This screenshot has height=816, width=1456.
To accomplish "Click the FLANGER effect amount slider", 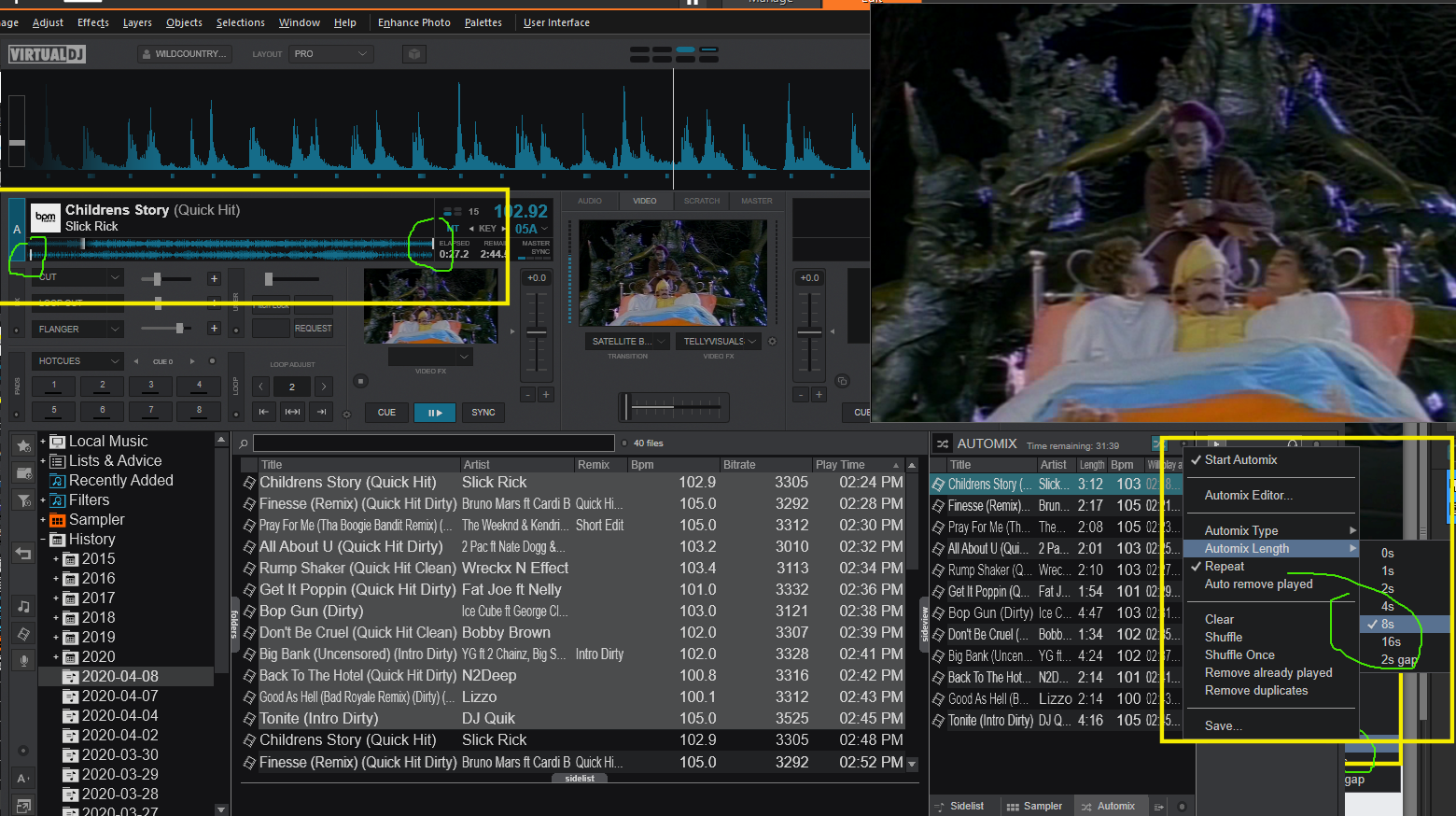I will point(166,329).
